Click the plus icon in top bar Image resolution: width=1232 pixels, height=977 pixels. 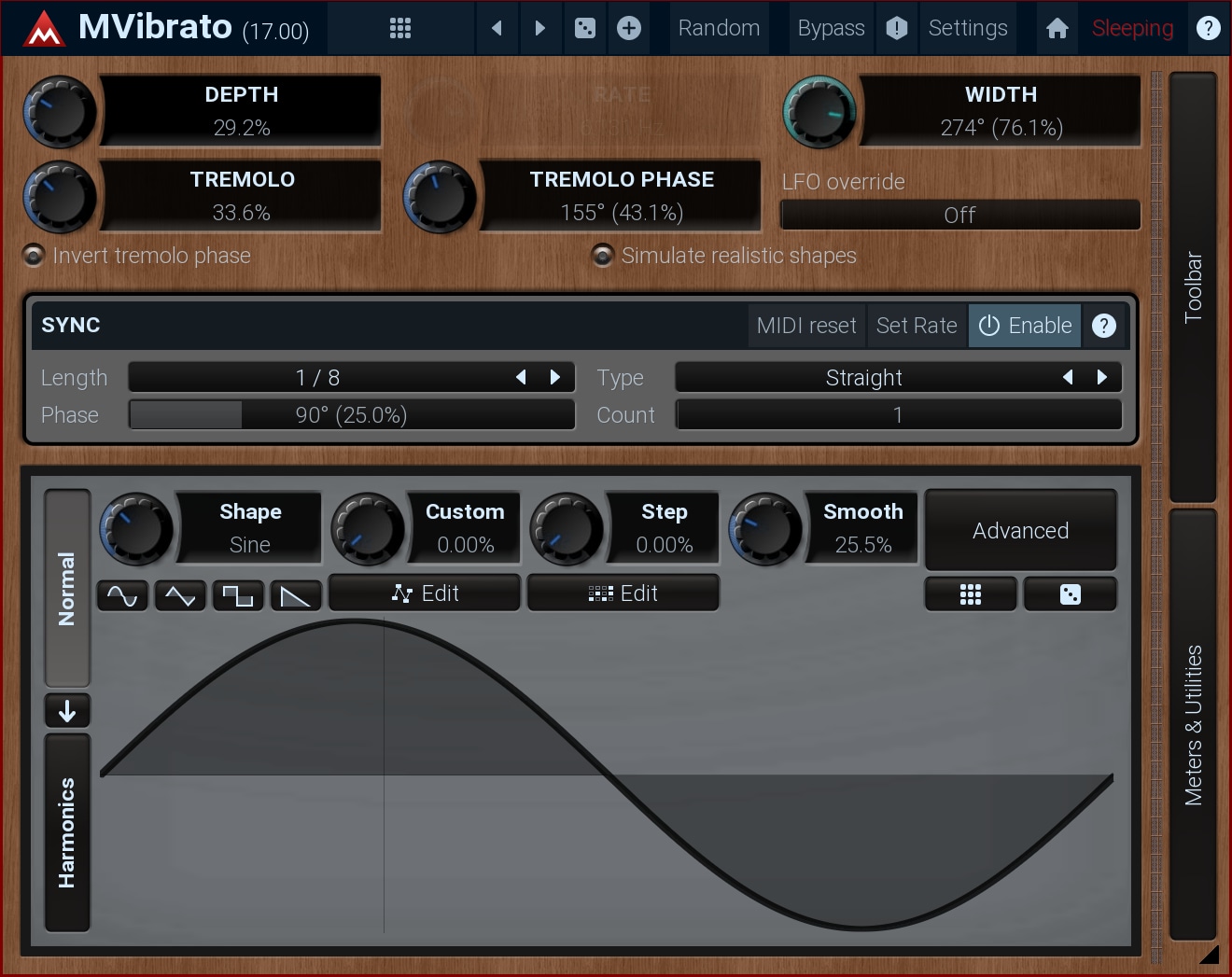(629, 28)
